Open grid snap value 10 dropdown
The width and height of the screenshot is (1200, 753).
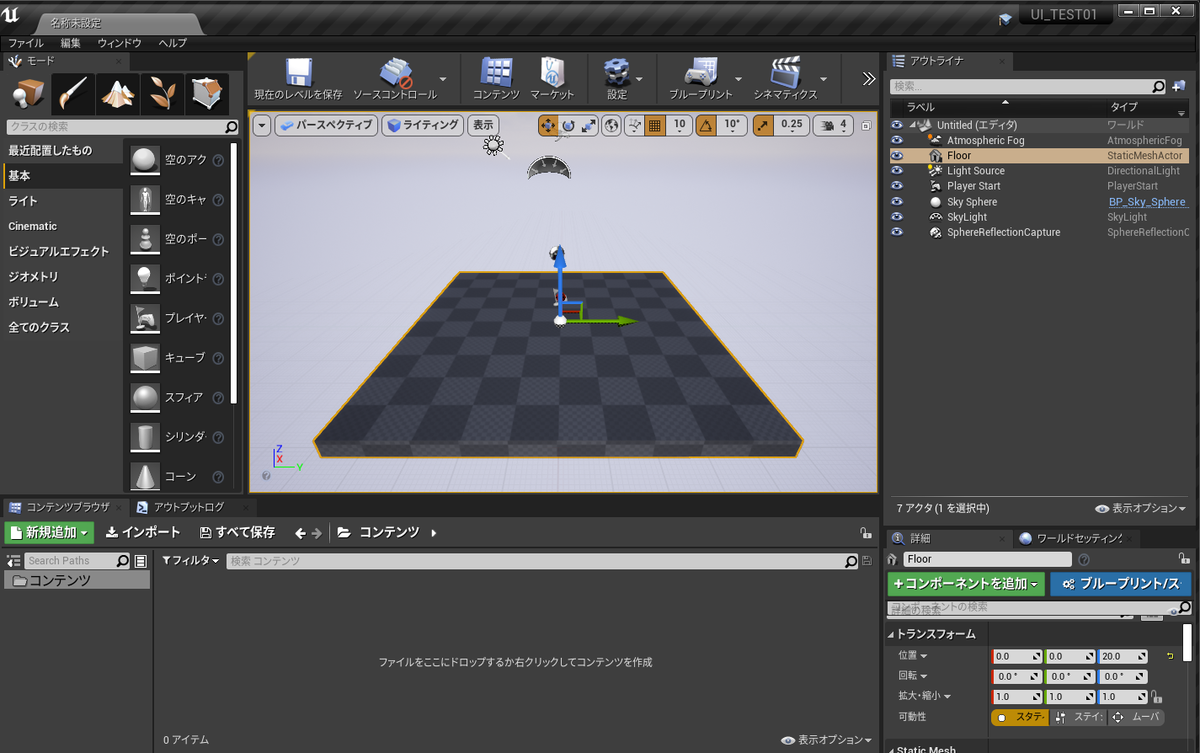point(680,125)
